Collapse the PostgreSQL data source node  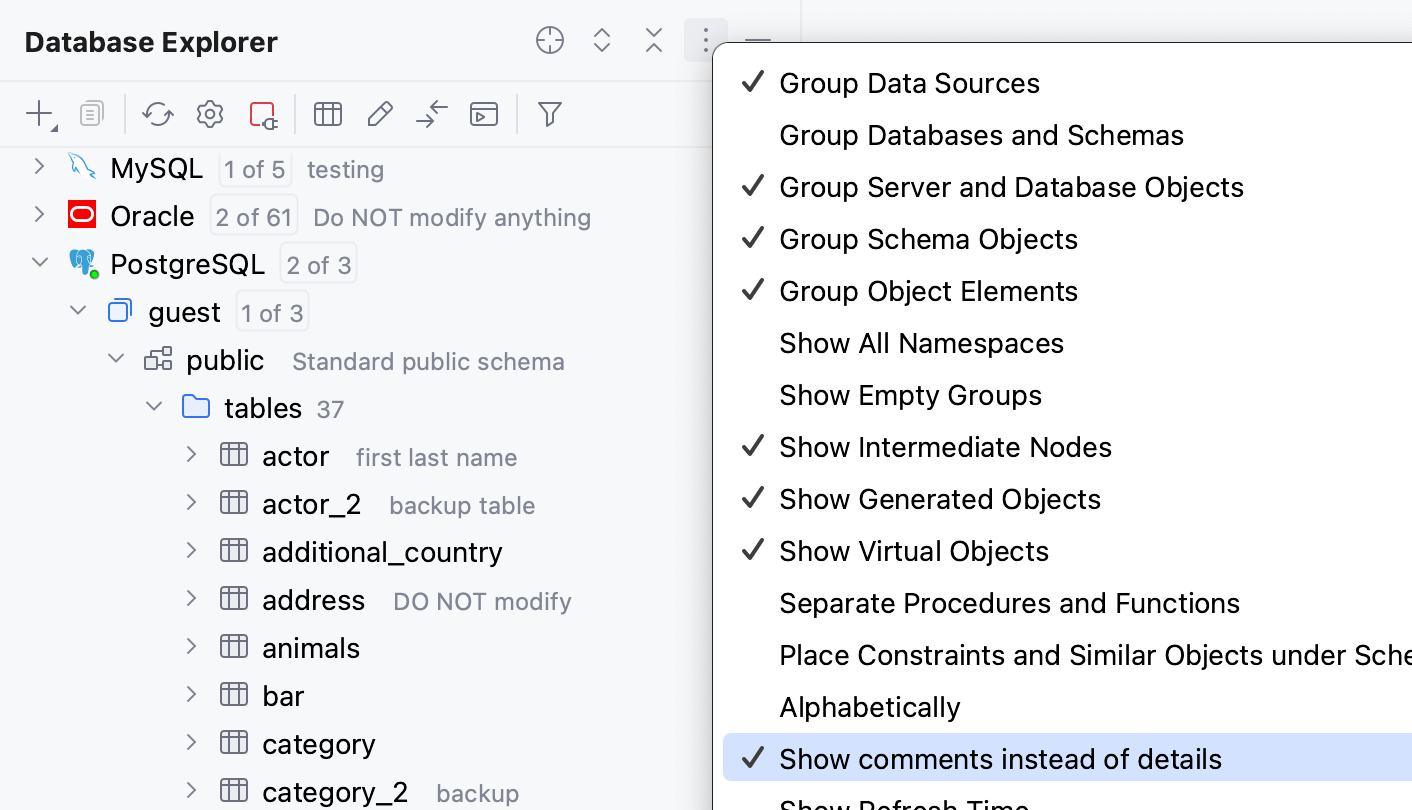click(x=39, y=262)
